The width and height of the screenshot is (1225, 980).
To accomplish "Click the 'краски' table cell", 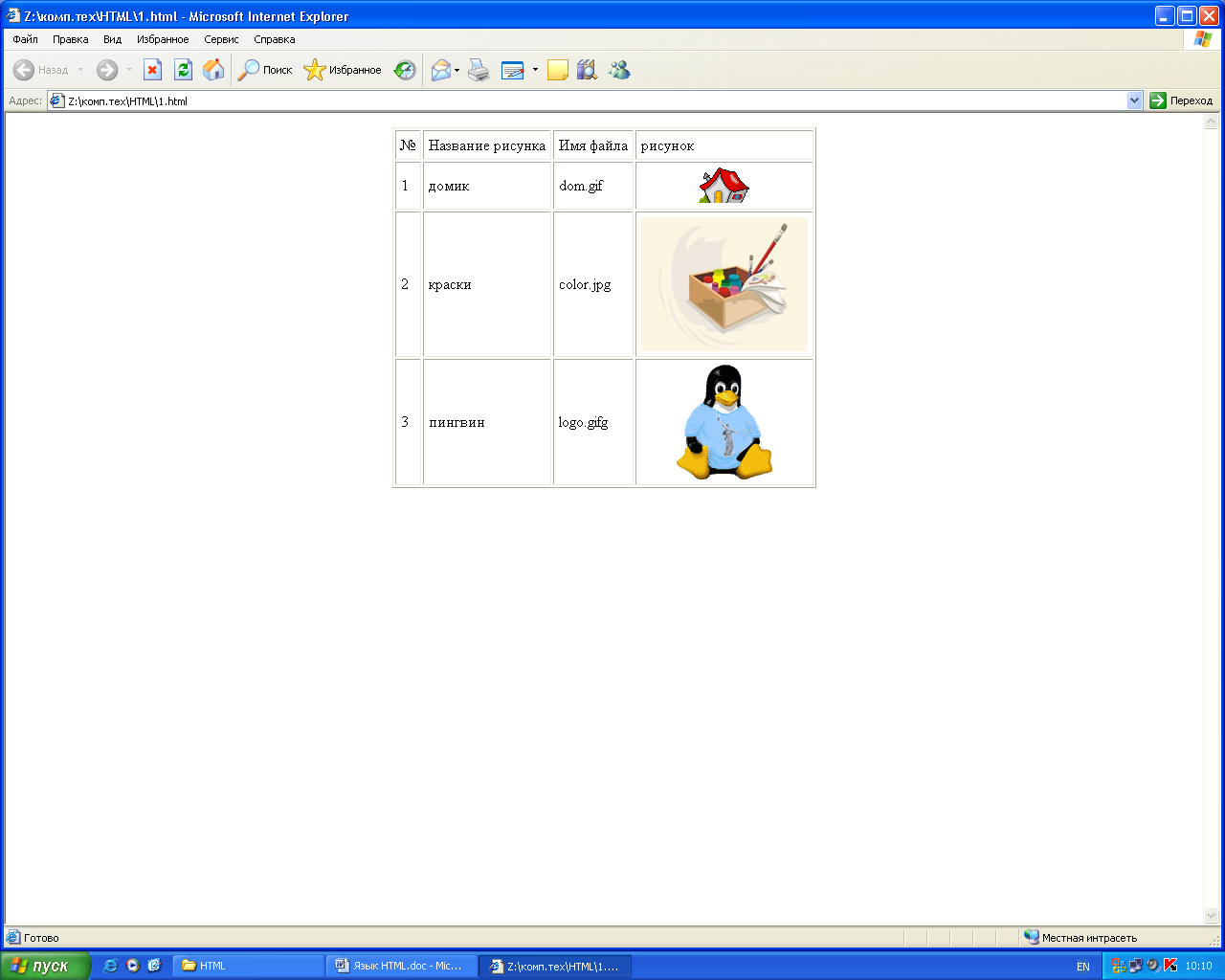I will click(x=487, y=284).
